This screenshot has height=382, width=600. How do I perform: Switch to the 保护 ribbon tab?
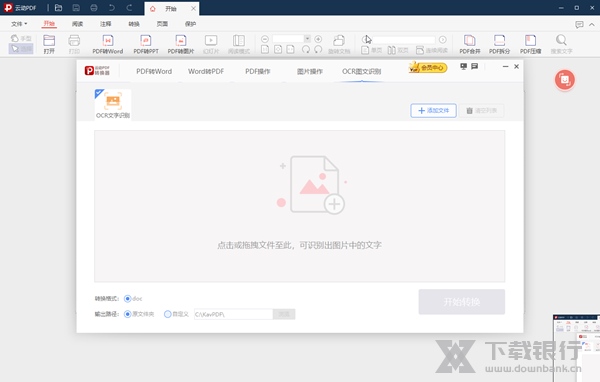coord(191,24)
